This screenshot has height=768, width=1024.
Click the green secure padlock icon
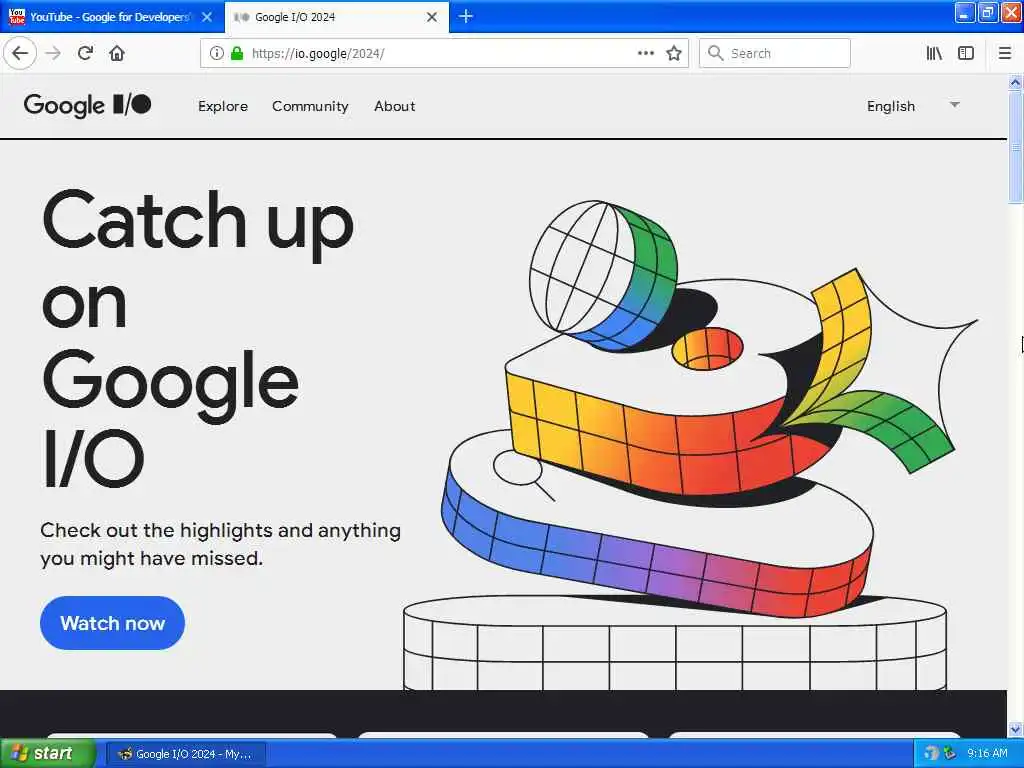[237, 53]
